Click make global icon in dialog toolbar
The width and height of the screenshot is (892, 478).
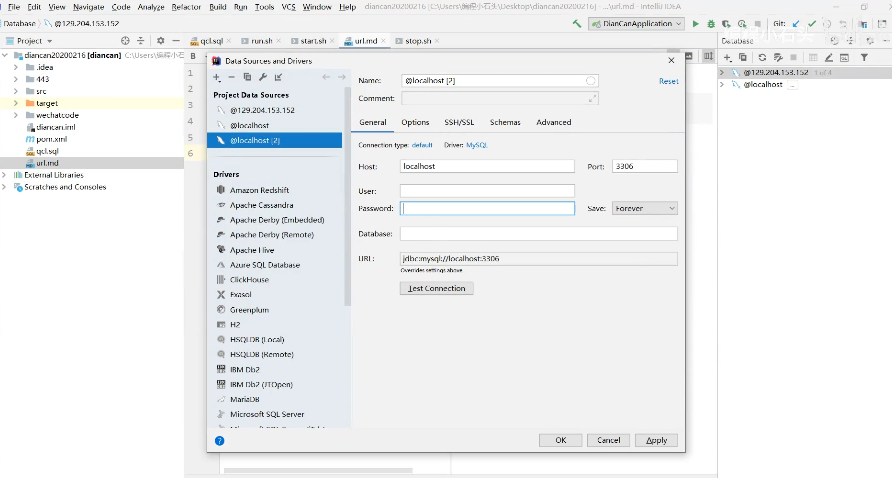pyautogui.click(x=278, y=77)
